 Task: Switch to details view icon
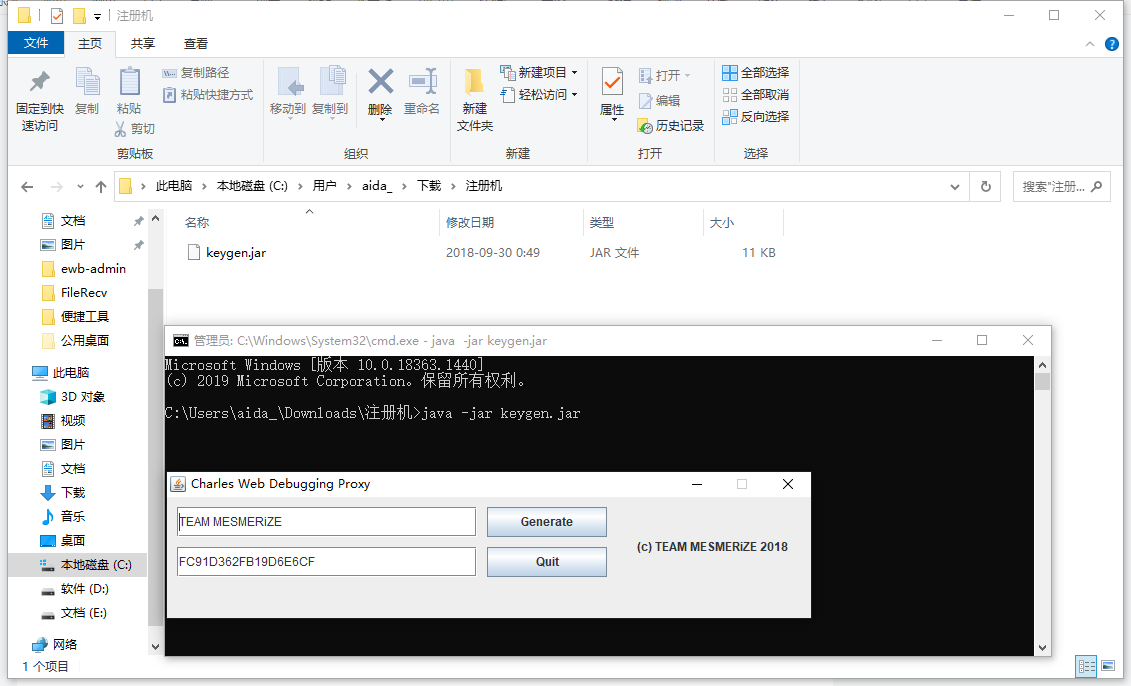1086,666
